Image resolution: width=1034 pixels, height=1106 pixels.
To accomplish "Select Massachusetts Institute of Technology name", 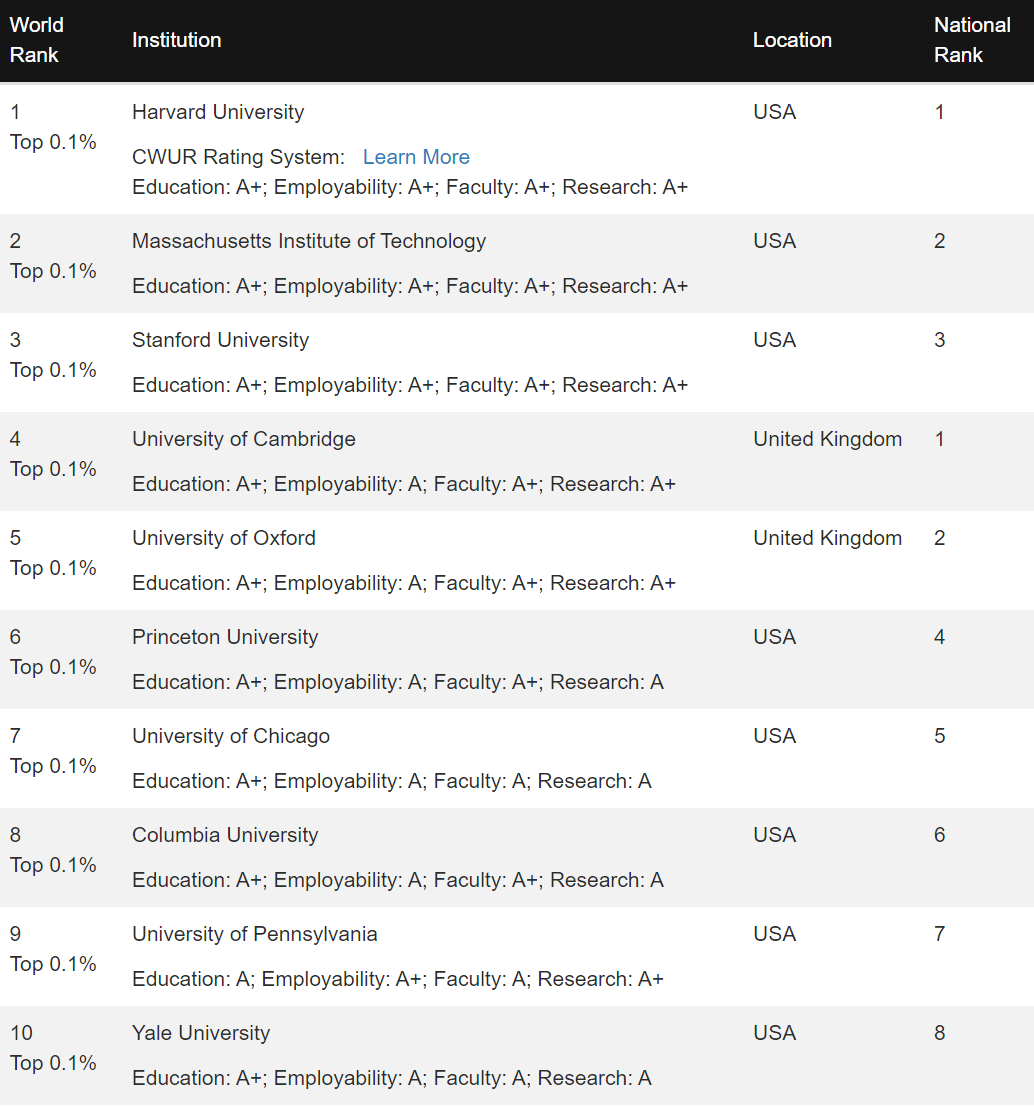I will tap(309, 241).
